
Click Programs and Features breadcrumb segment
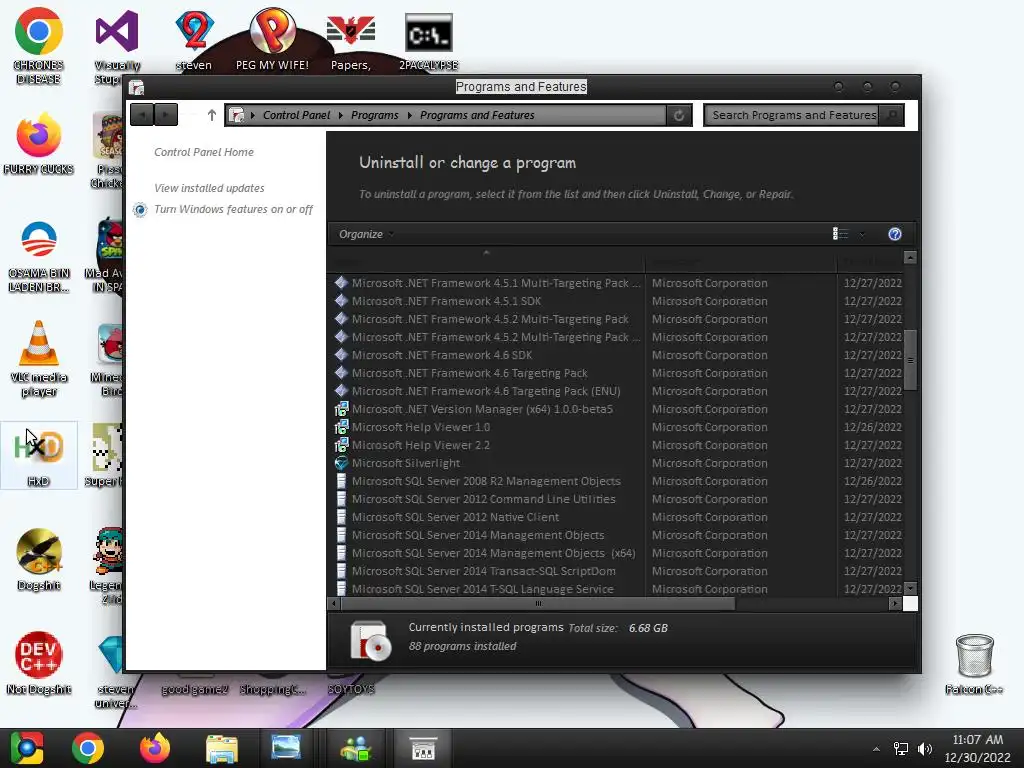pos(477,115)
